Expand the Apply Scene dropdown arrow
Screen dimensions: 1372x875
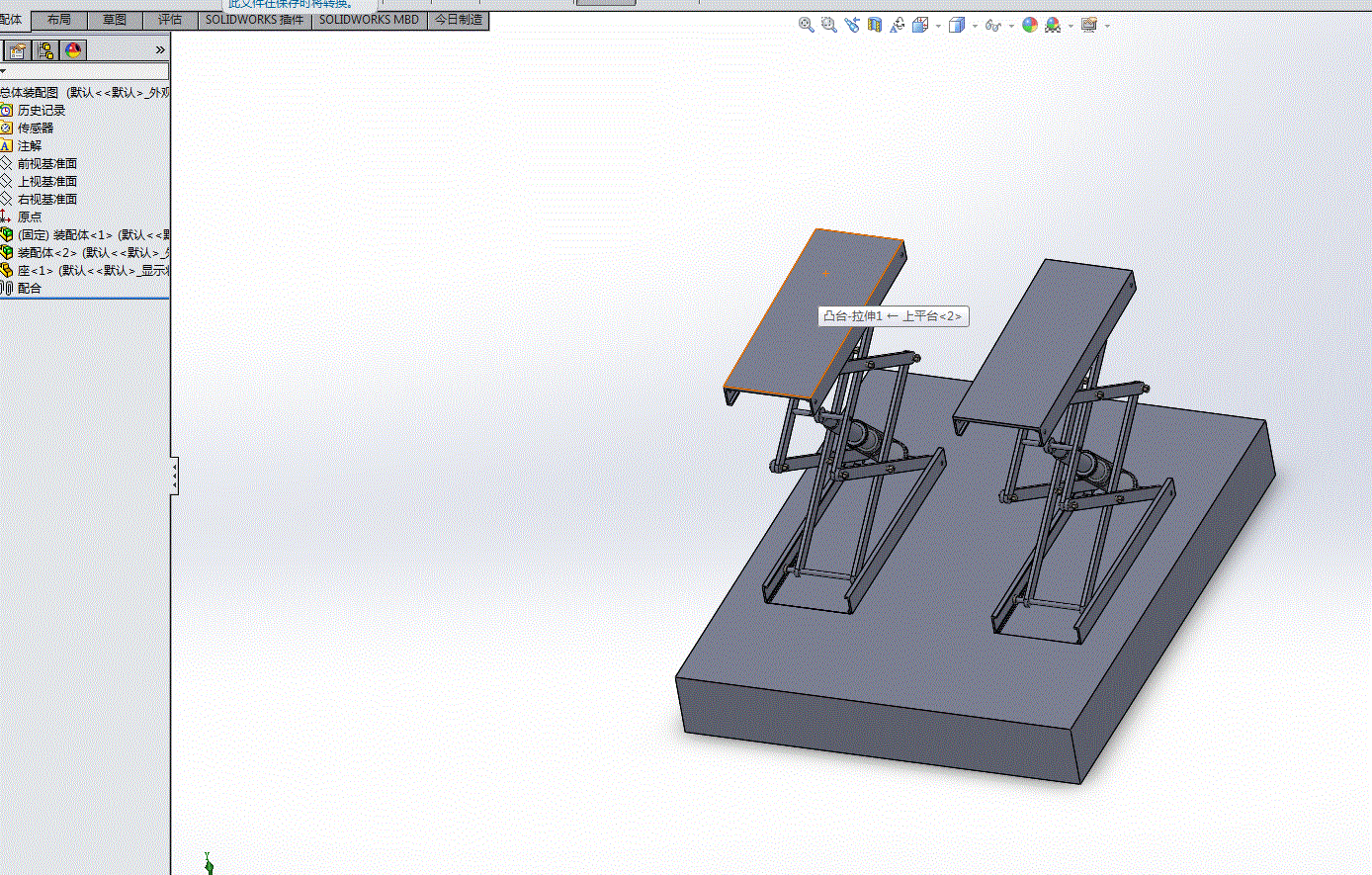tap(1071, 26)
